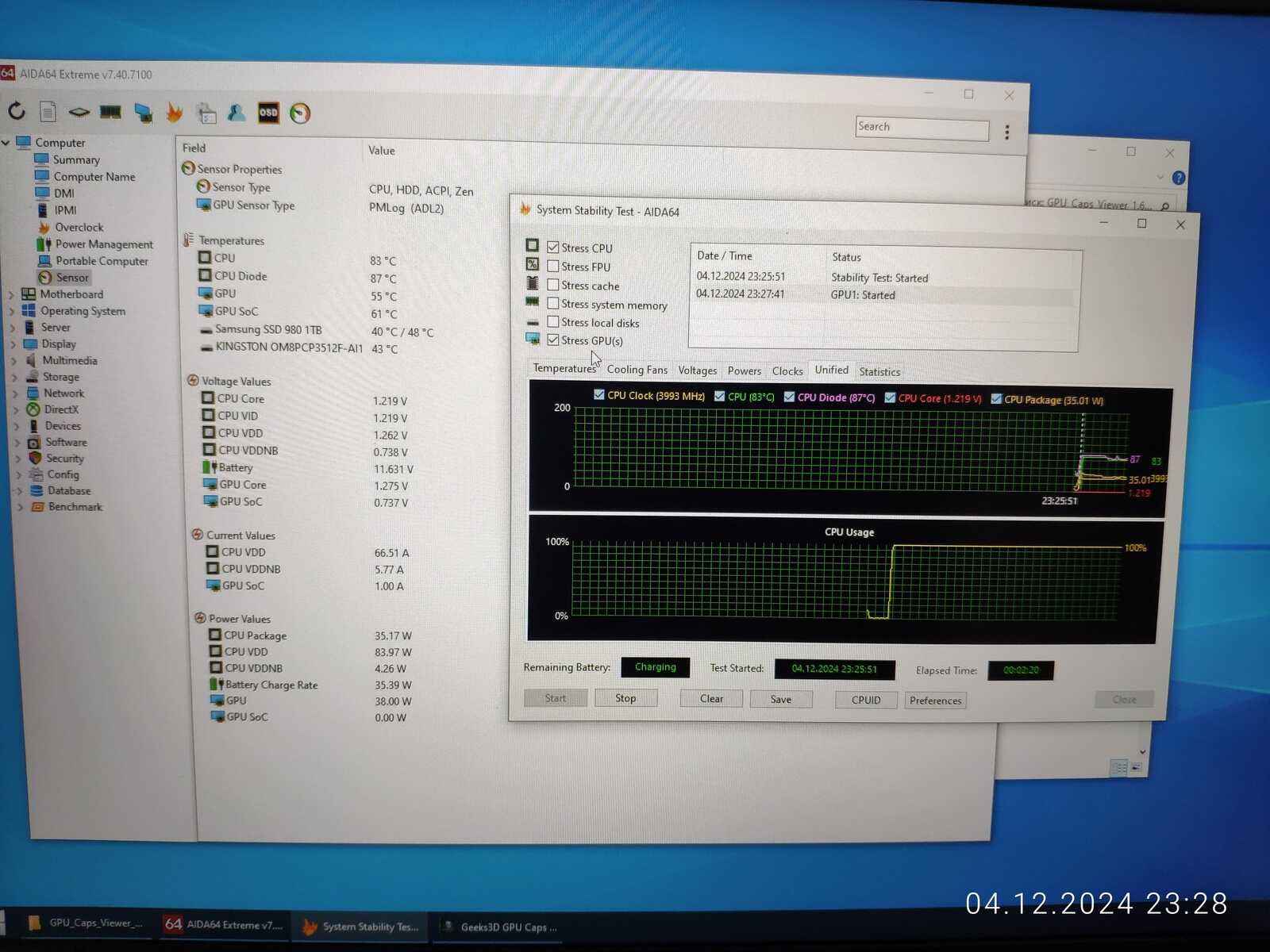The width and height of the screenshot is (1270, 952).
Task: Switch to the Temperatures tab
Action: pos(564,368)
